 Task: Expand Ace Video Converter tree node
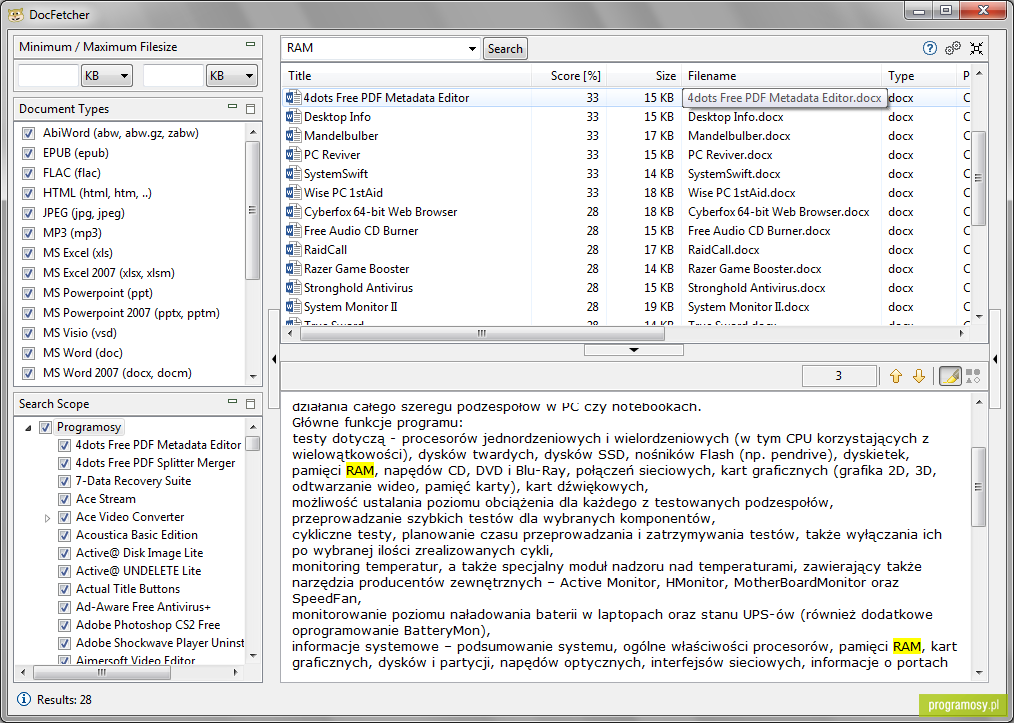click(x=47, y=518)
